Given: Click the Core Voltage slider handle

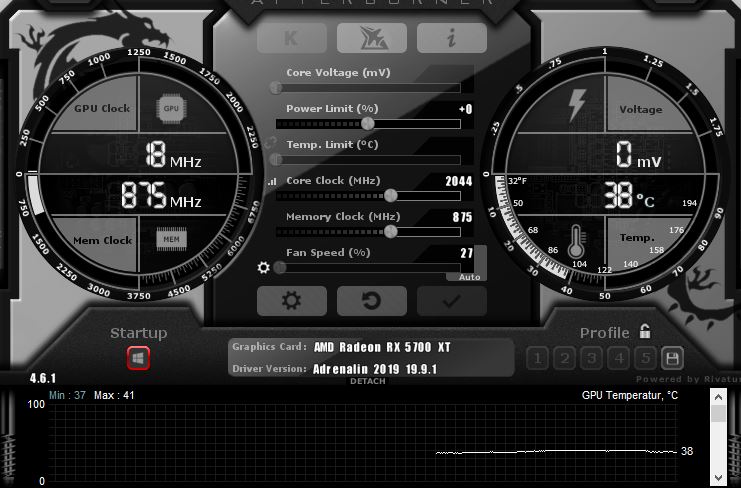Looking at the screenshot, I should [x=276, y=88].
